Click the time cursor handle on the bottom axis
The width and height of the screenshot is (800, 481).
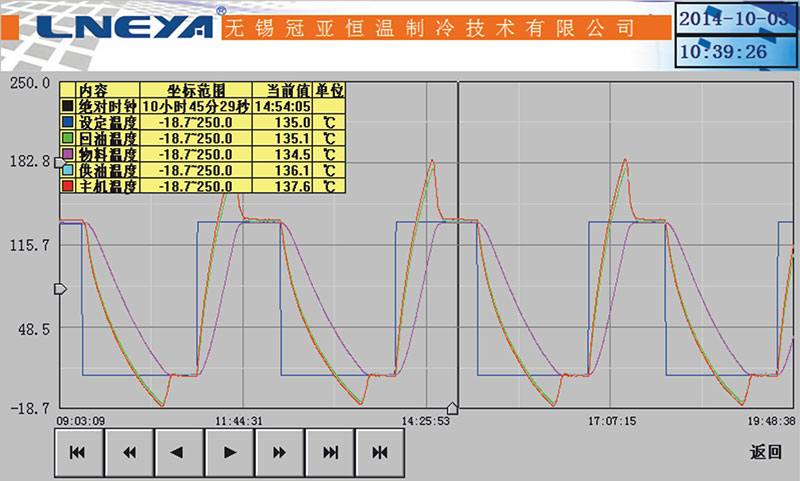452,407
